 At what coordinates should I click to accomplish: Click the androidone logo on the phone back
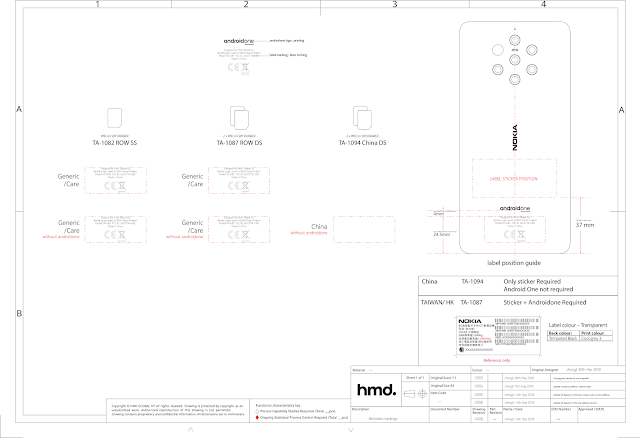[515, 208]
